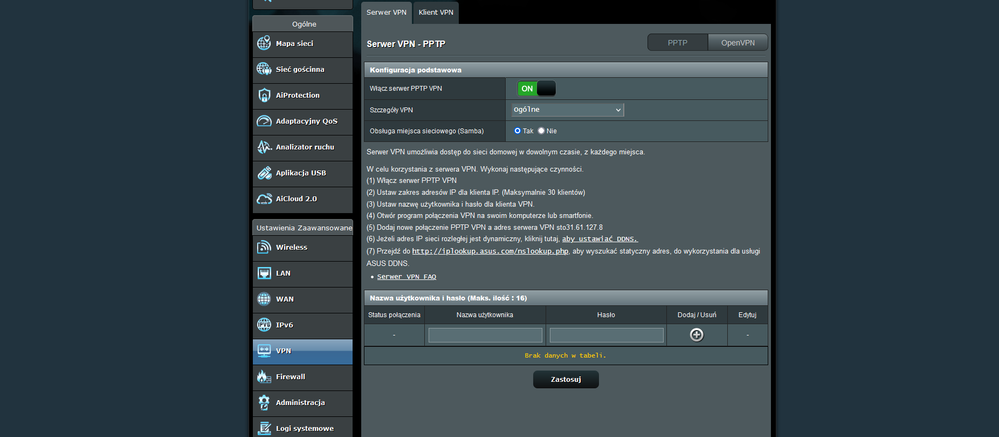The height and width of the screenshot is (437, 999).
Task: Open Analizator ruchu in the sidebar
Action: (x=302, y=147)
